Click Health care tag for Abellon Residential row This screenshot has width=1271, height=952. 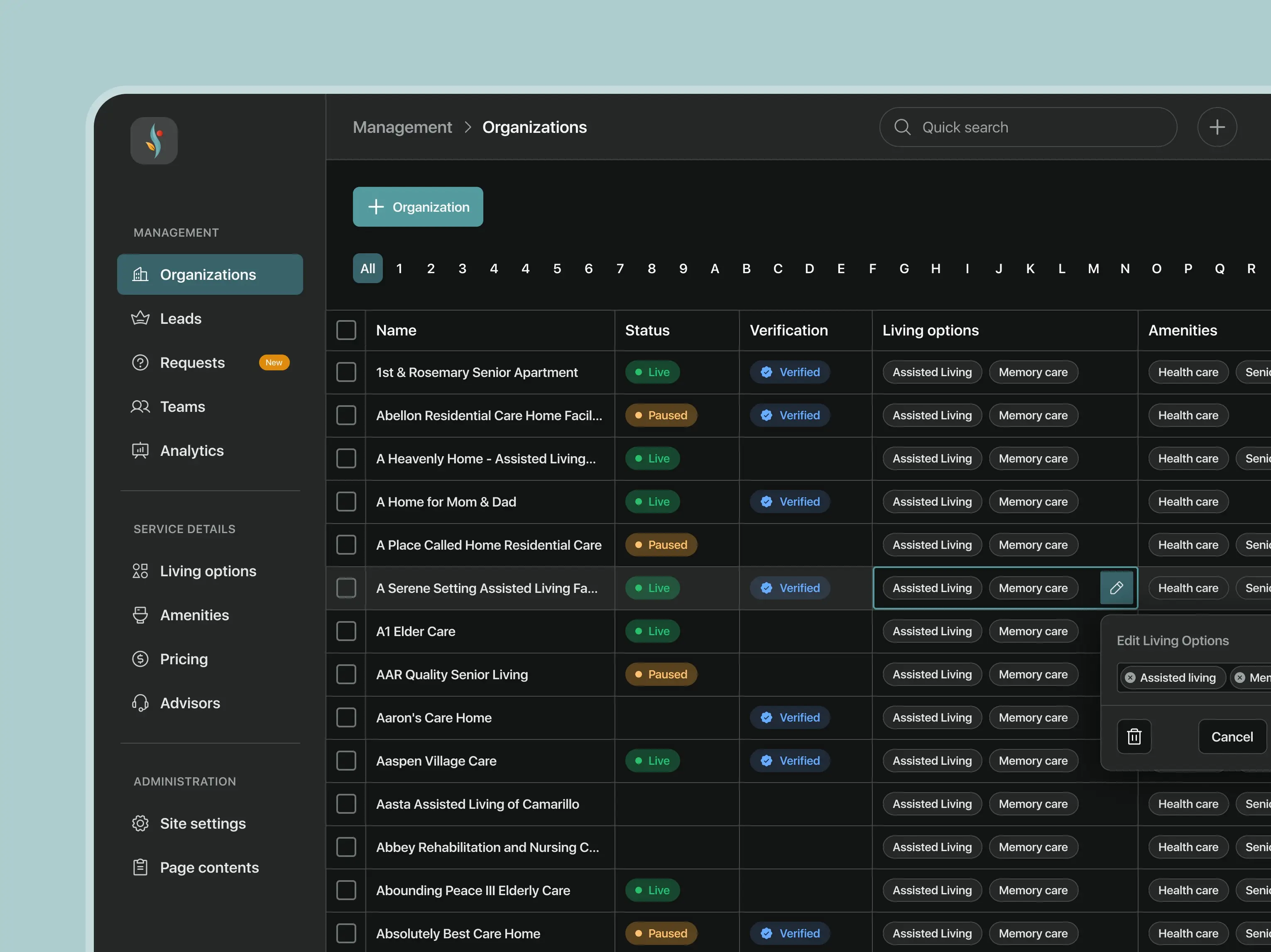point(1188,416)
